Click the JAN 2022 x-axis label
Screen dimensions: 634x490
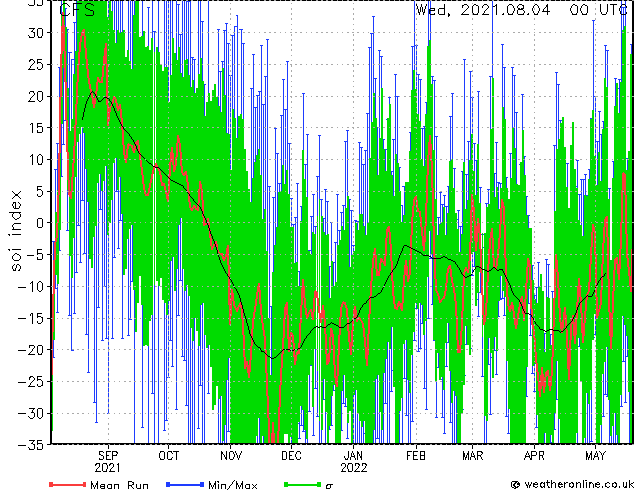(354, 462)
